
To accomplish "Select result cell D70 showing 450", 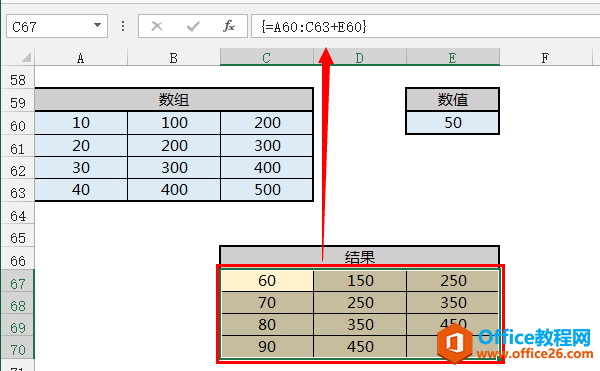I will tap(360, 347).
